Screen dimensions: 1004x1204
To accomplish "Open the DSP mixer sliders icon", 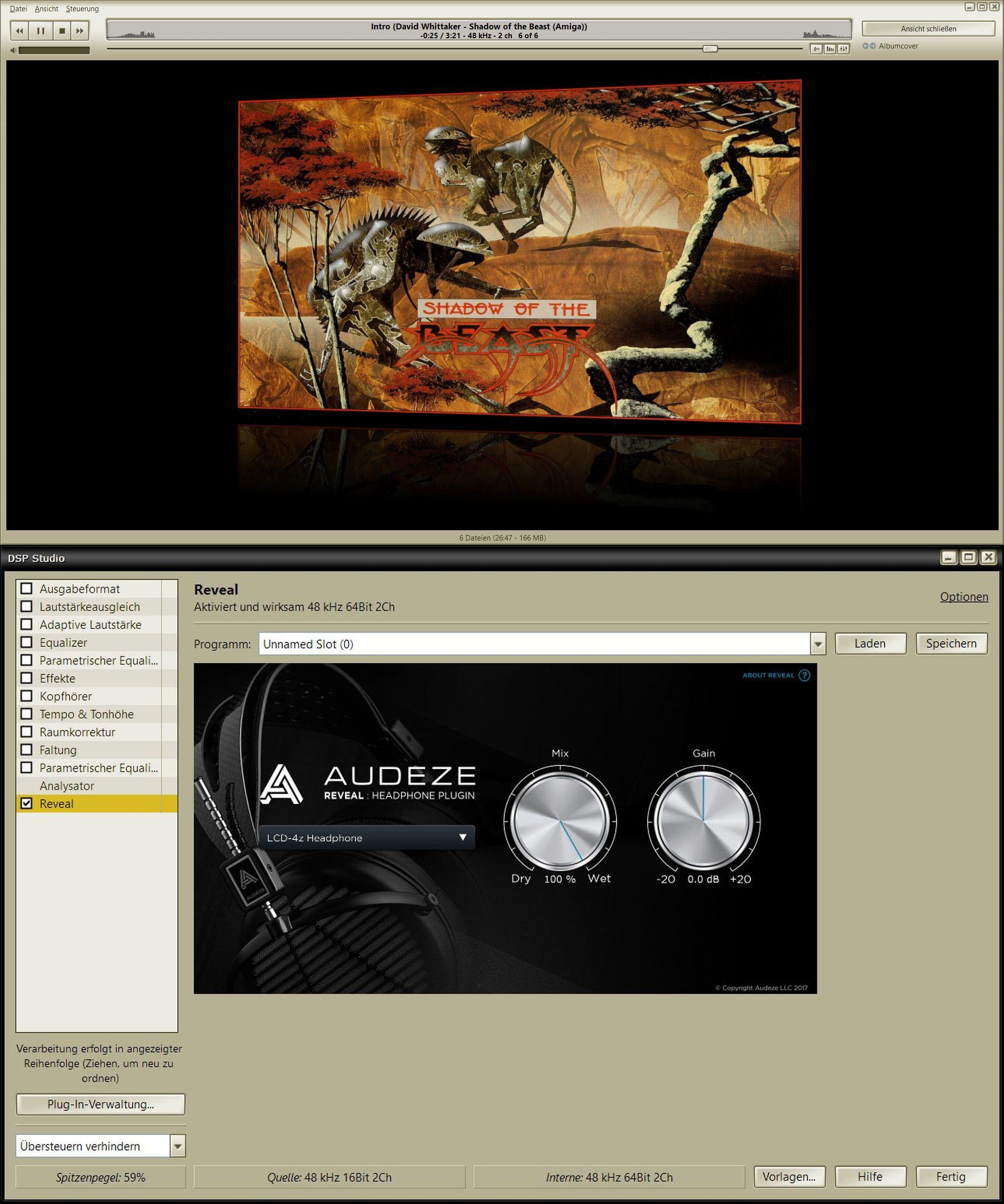I will click(x=843, y=49).
